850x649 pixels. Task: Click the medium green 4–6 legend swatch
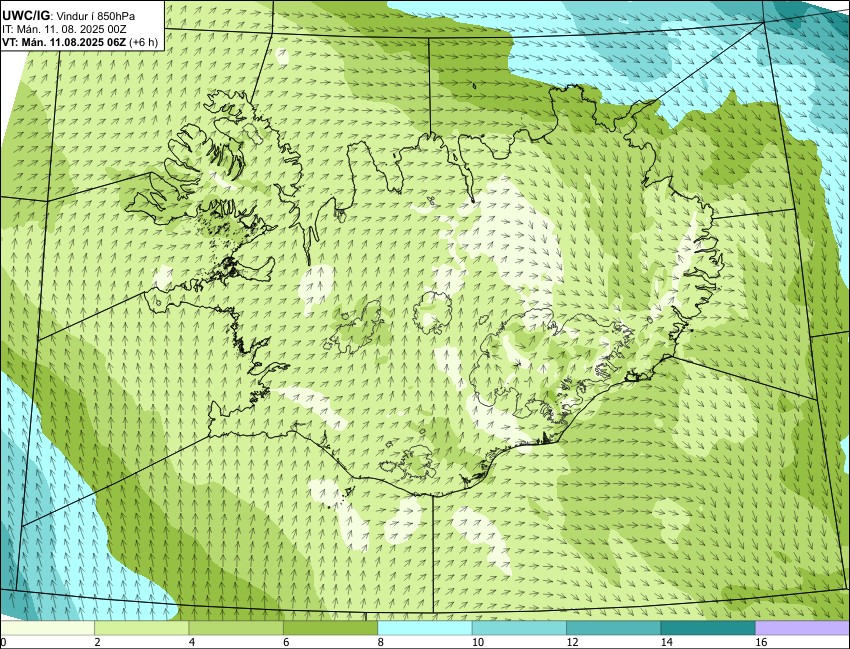coord(236,628)
